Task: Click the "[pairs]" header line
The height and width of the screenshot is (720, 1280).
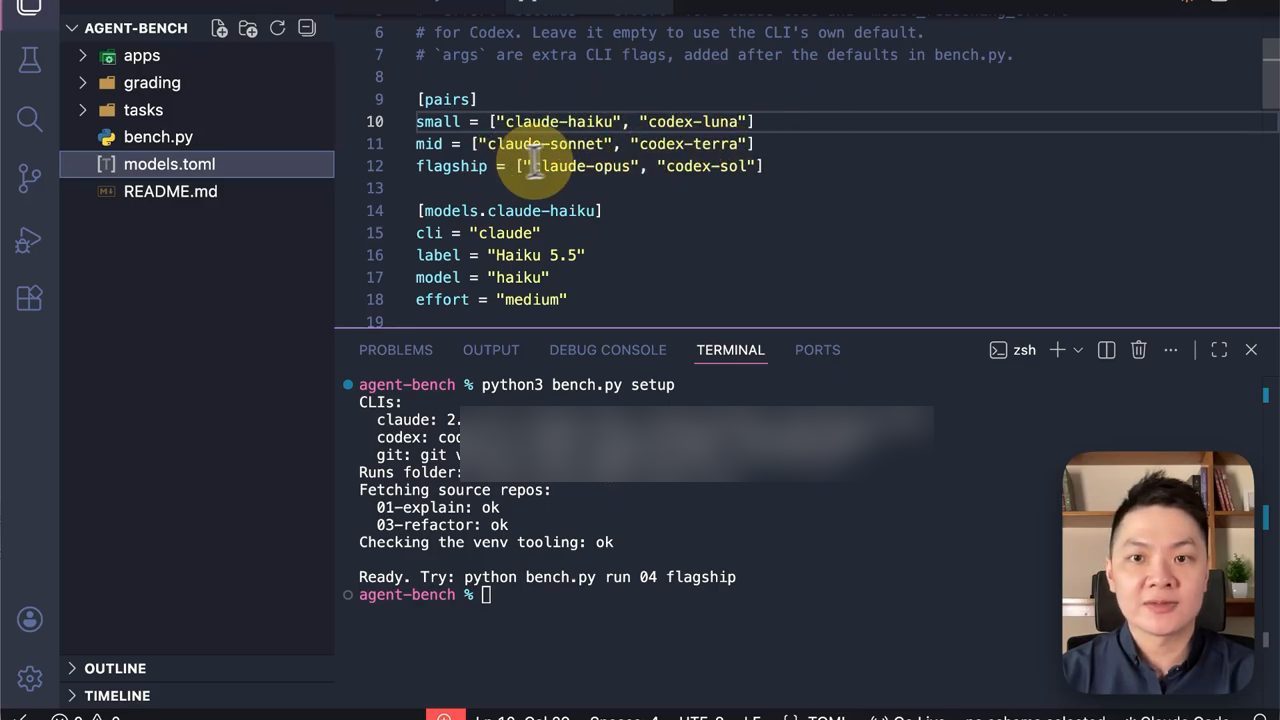Action: [x=446, y=99]
